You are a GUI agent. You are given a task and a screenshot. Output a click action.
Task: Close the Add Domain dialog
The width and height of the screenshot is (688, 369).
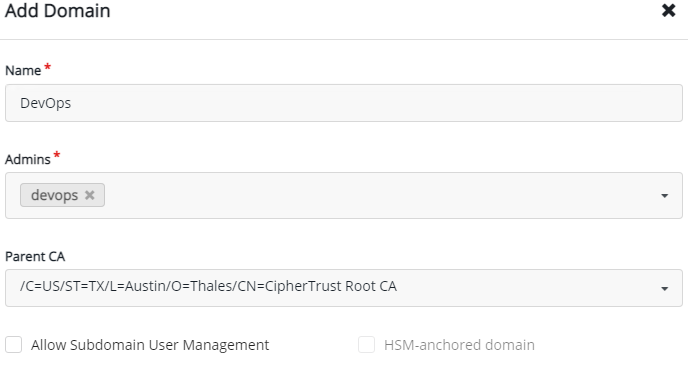668,10
